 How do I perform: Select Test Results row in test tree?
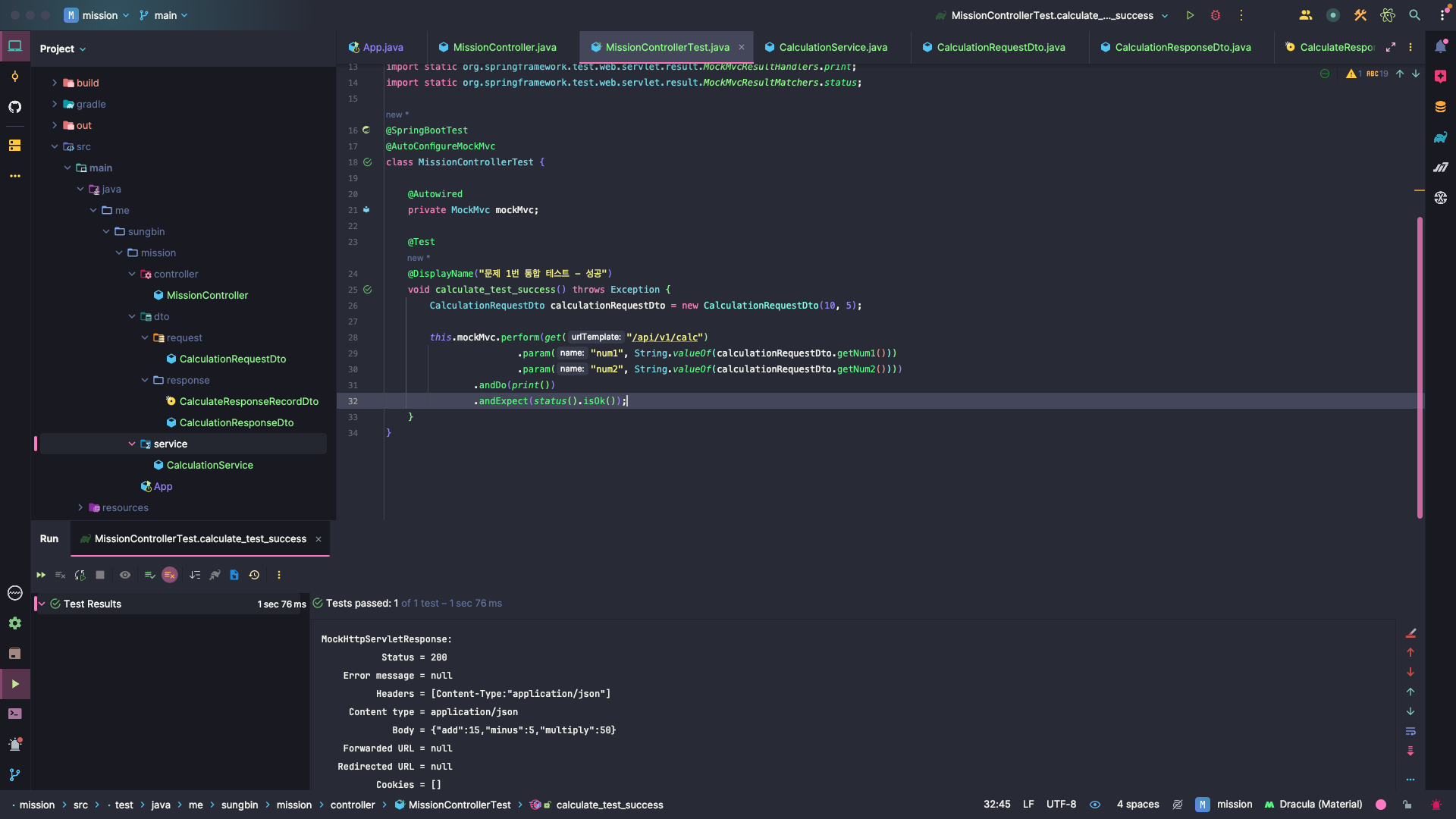pos(171,604)
